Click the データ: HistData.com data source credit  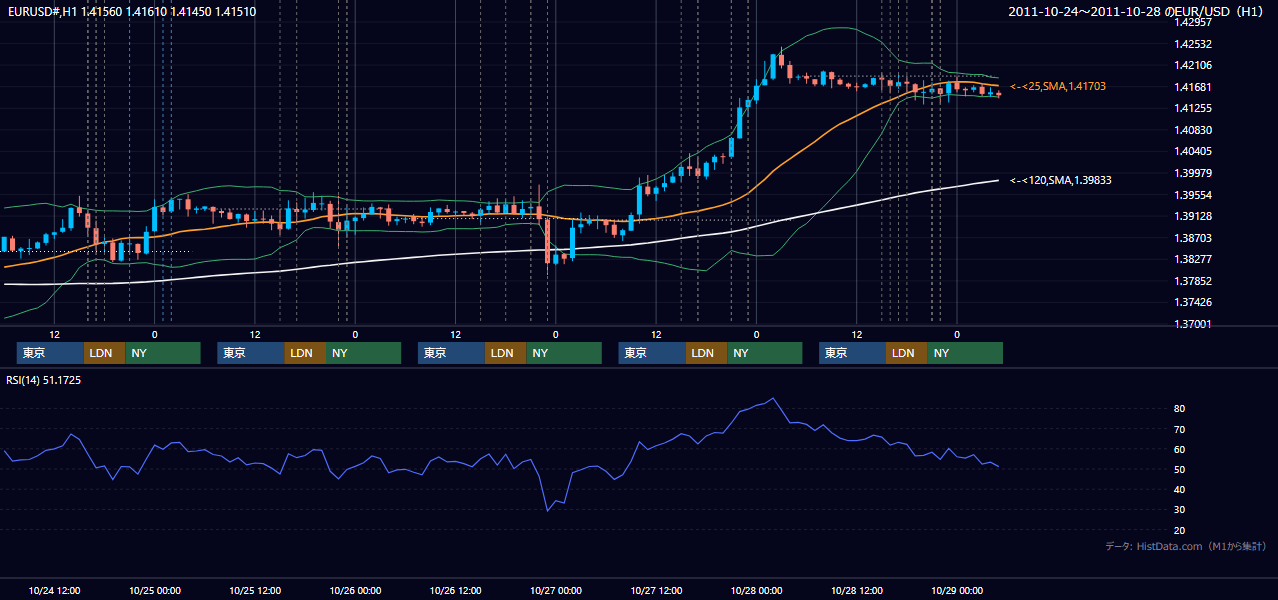[1186, 546]
